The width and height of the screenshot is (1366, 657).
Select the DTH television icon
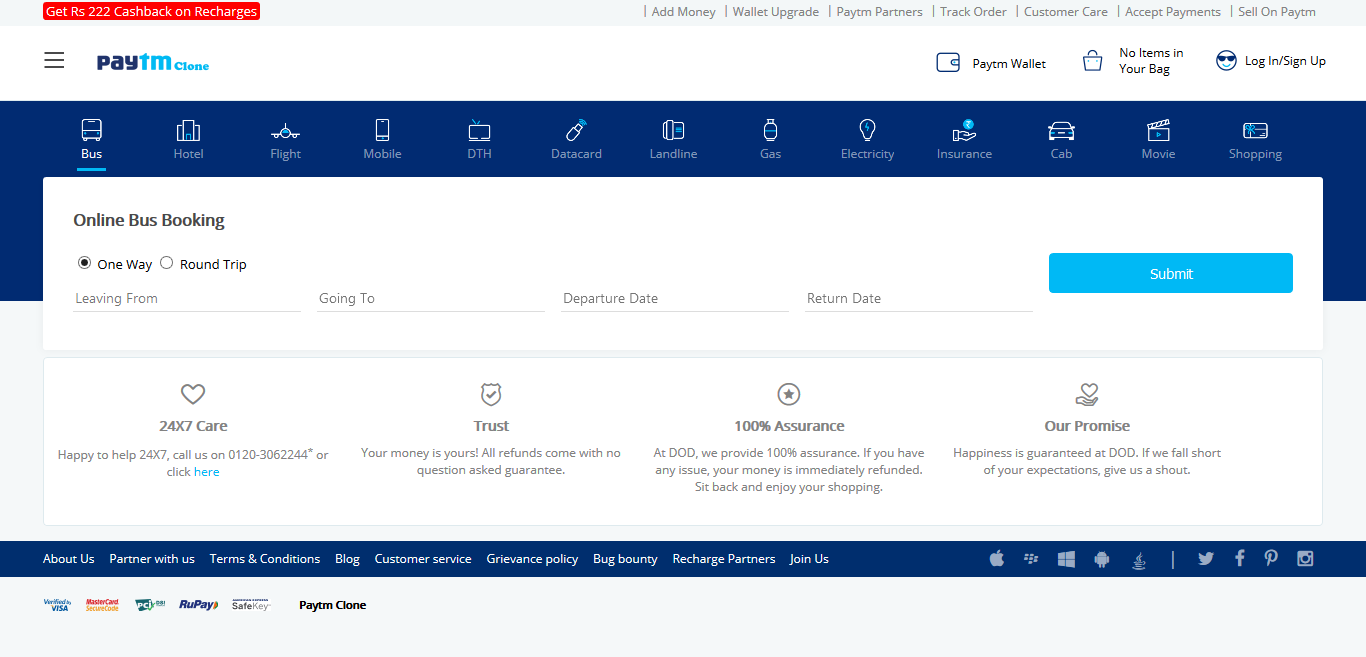479,130
